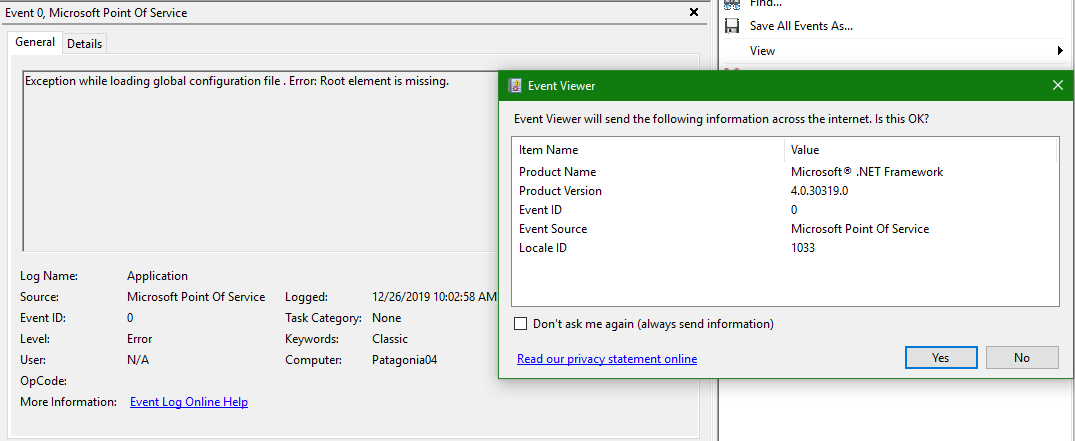This screenshot has width=1075, height=441.
Task: Click the Item Name column header
Action: point(648,150)
